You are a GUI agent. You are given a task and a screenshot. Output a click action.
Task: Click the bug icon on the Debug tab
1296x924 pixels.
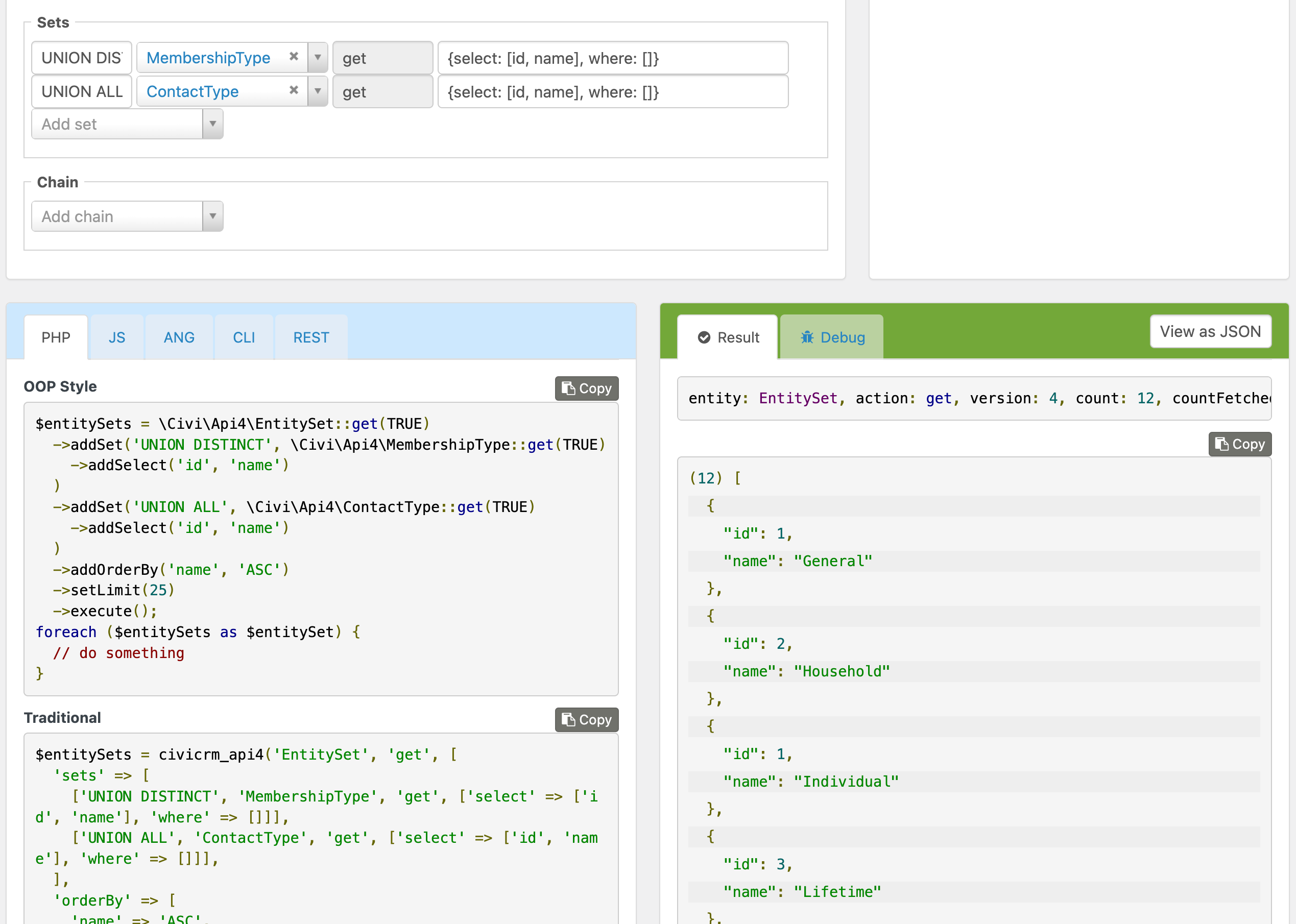[808, 337]
